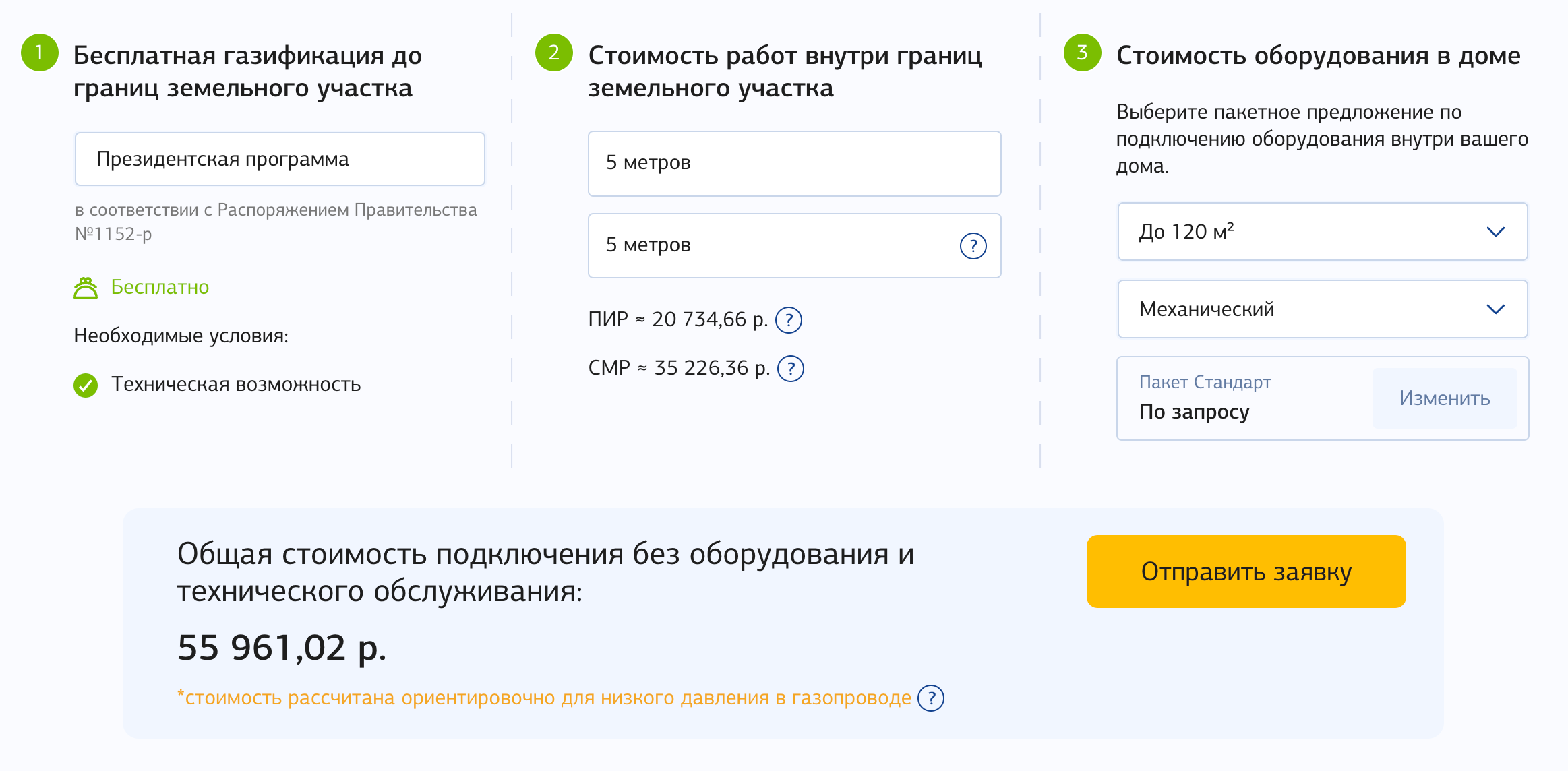Click the first 5 метров input field
1568x771 pixels.
(794, 164)
